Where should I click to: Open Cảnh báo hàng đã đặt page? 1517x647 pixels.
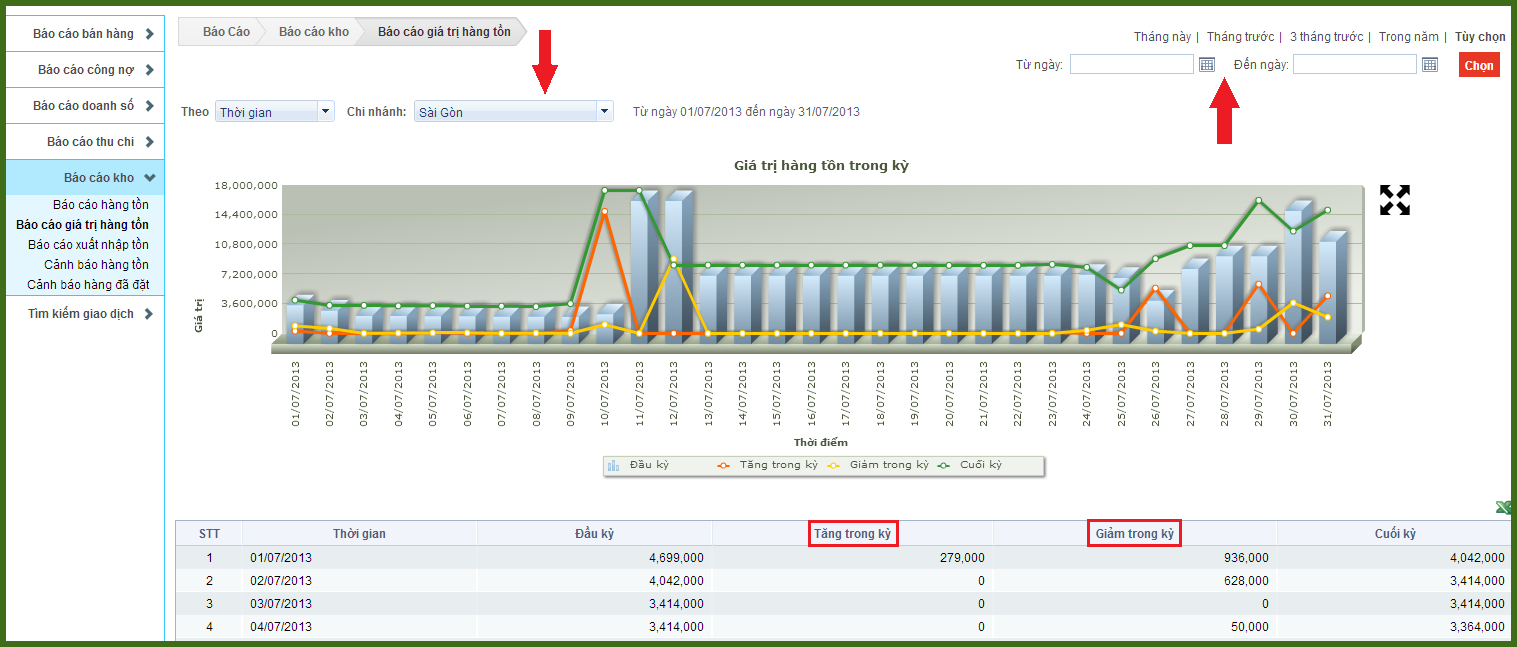coord(88,285)
